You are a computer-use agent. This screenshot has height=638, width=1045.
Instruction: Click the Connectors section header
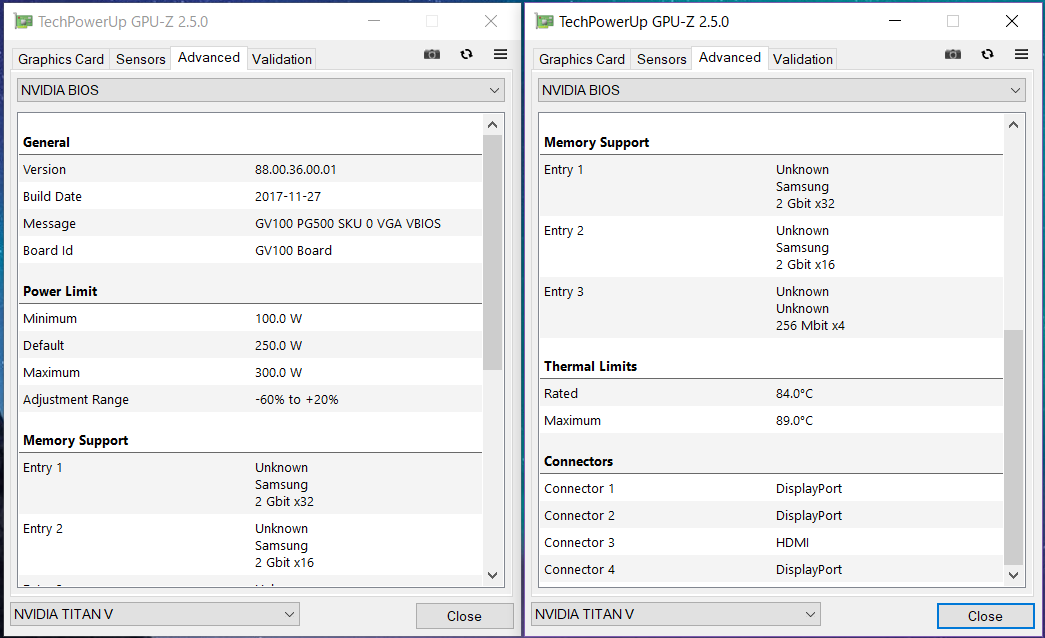coord(578,461)
